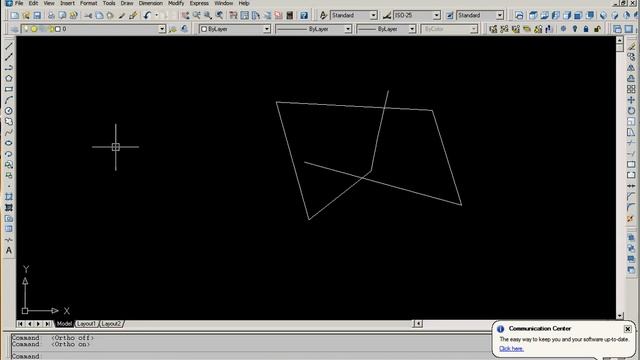The height and width of the screenshot is (360, 640).
Task: Open the layer dropdown list
Action: pyautogui.click(x=162, y=29)
